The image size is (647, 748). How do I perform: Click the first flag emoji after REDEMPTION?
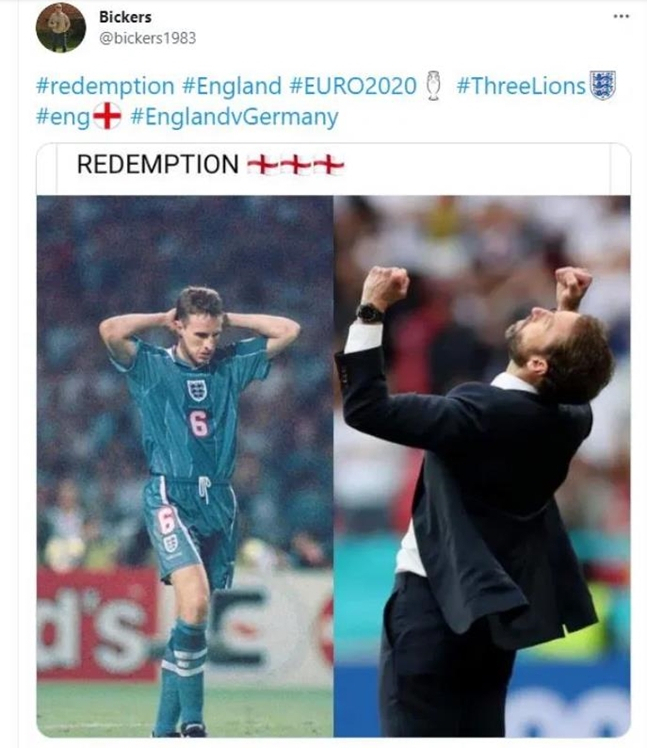262,166
